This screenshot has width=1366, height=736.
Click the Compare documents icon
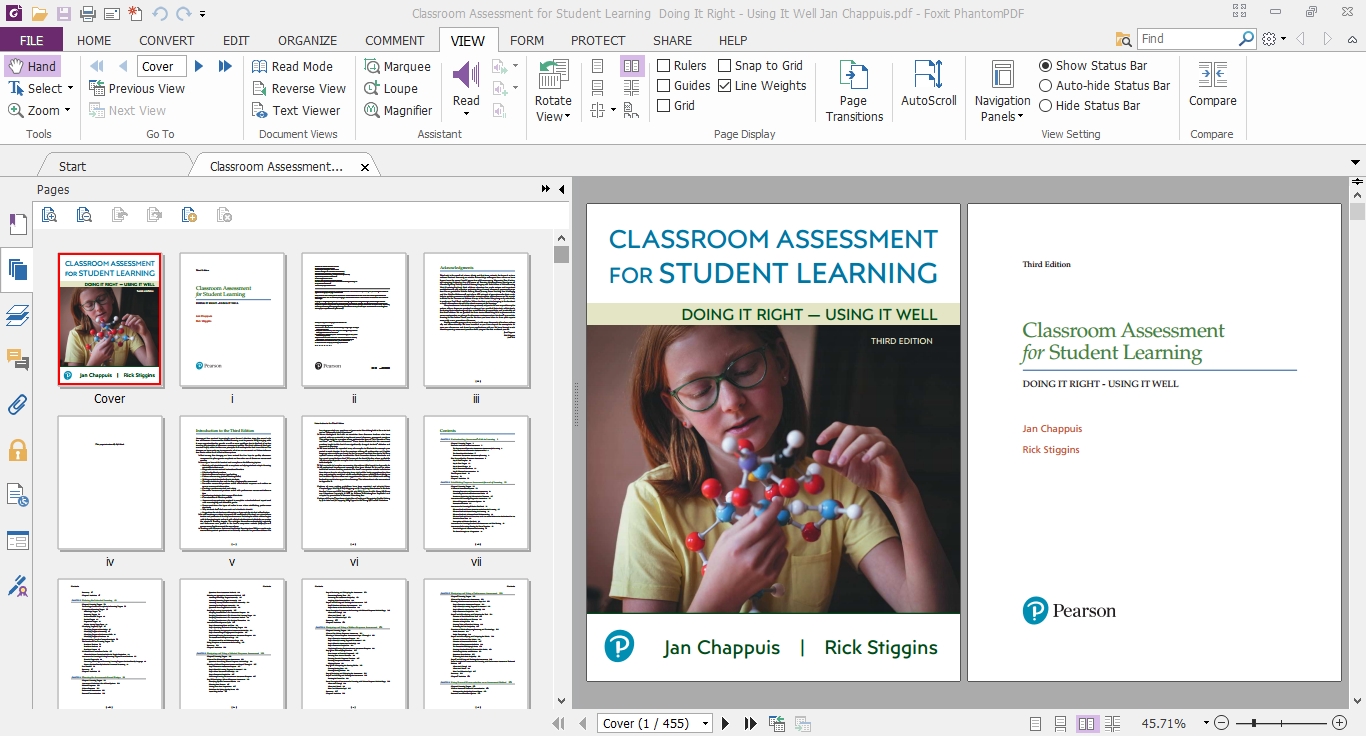[x=1212, y=83]
